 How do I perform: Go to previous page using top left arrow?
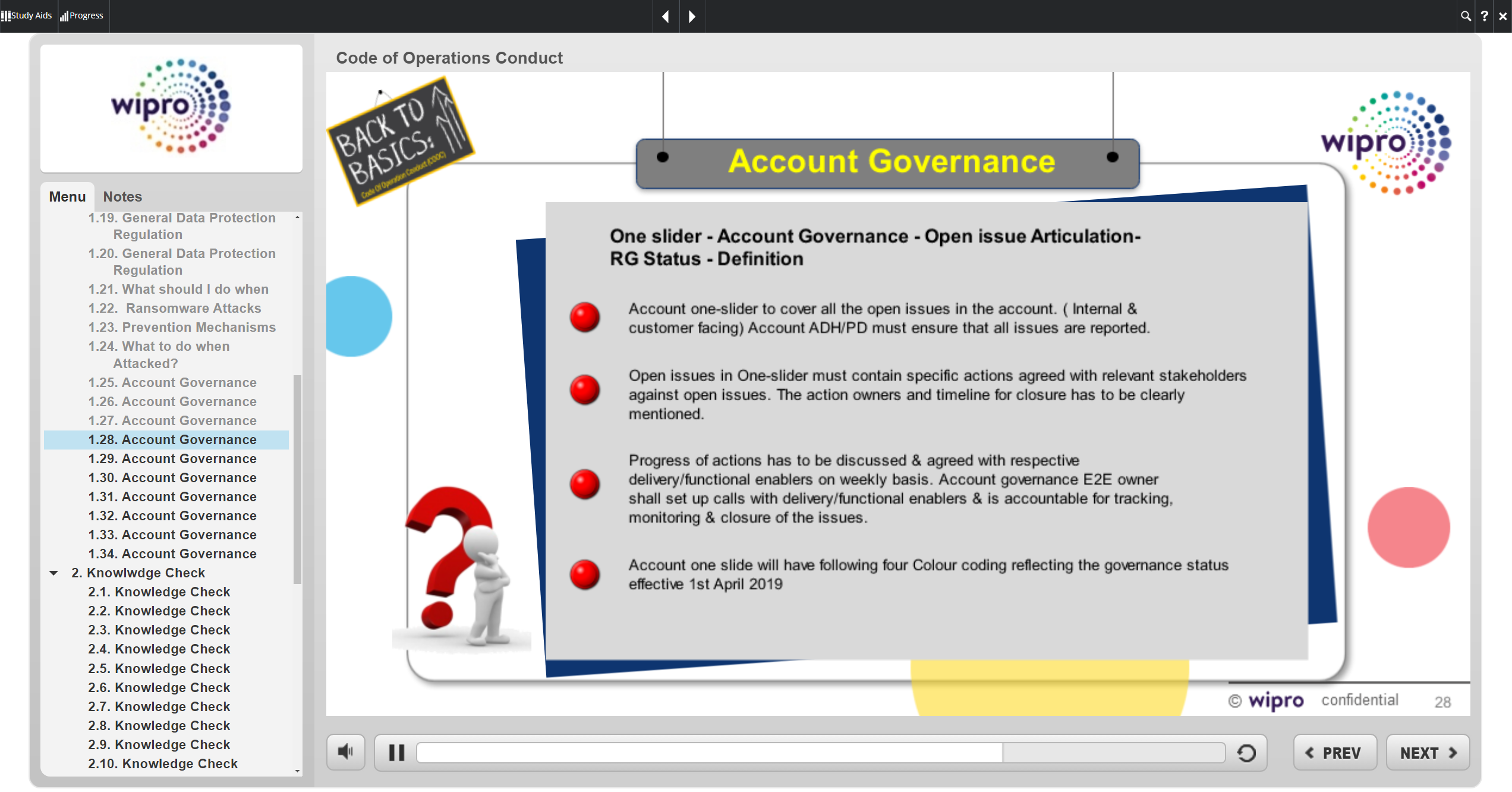(666, 16)
